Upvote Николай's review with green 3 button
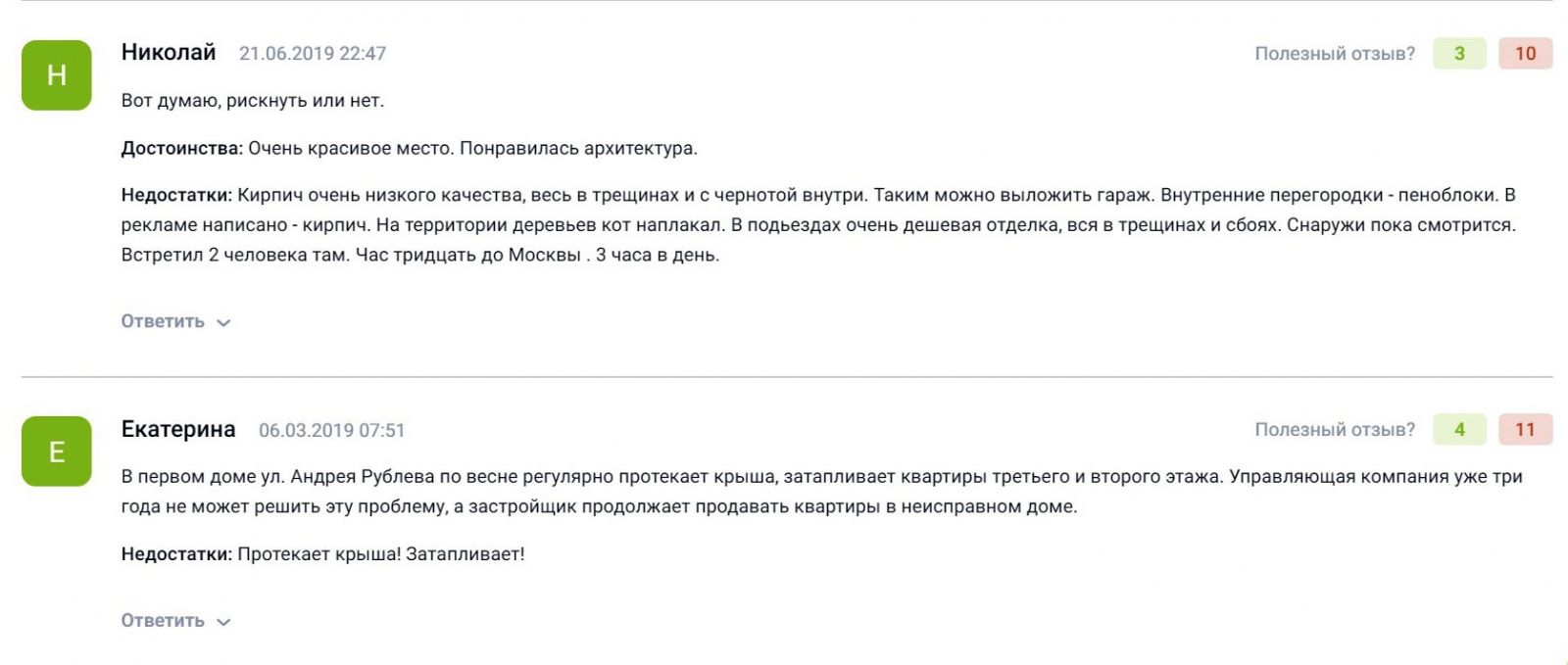1568x665 pixels. [1459, 53]
